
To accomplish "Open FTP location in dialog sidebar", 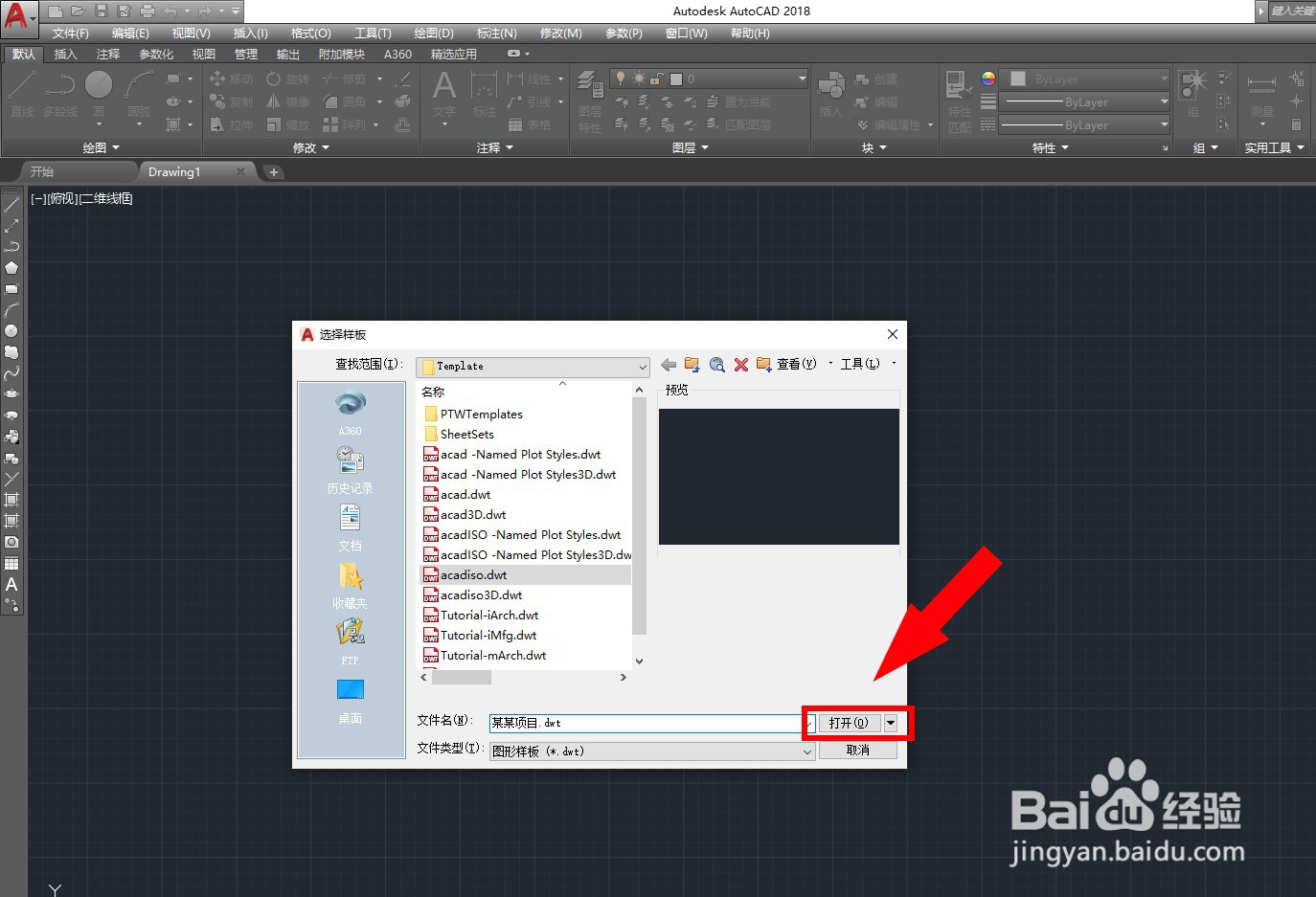I will [x=351, y=641].
